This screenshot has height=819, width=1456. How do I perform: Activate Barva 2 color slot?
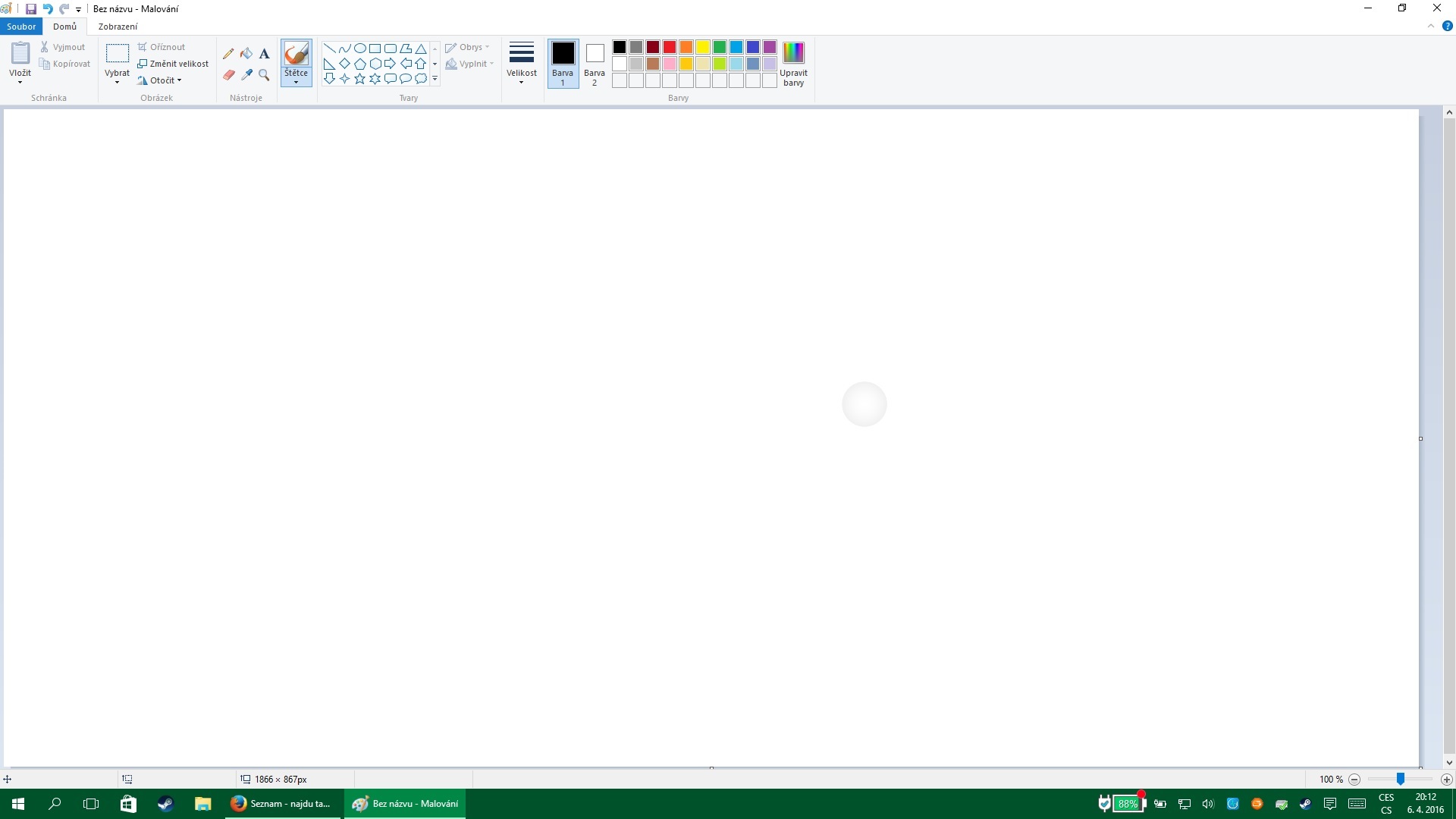[x=595, y=63]
